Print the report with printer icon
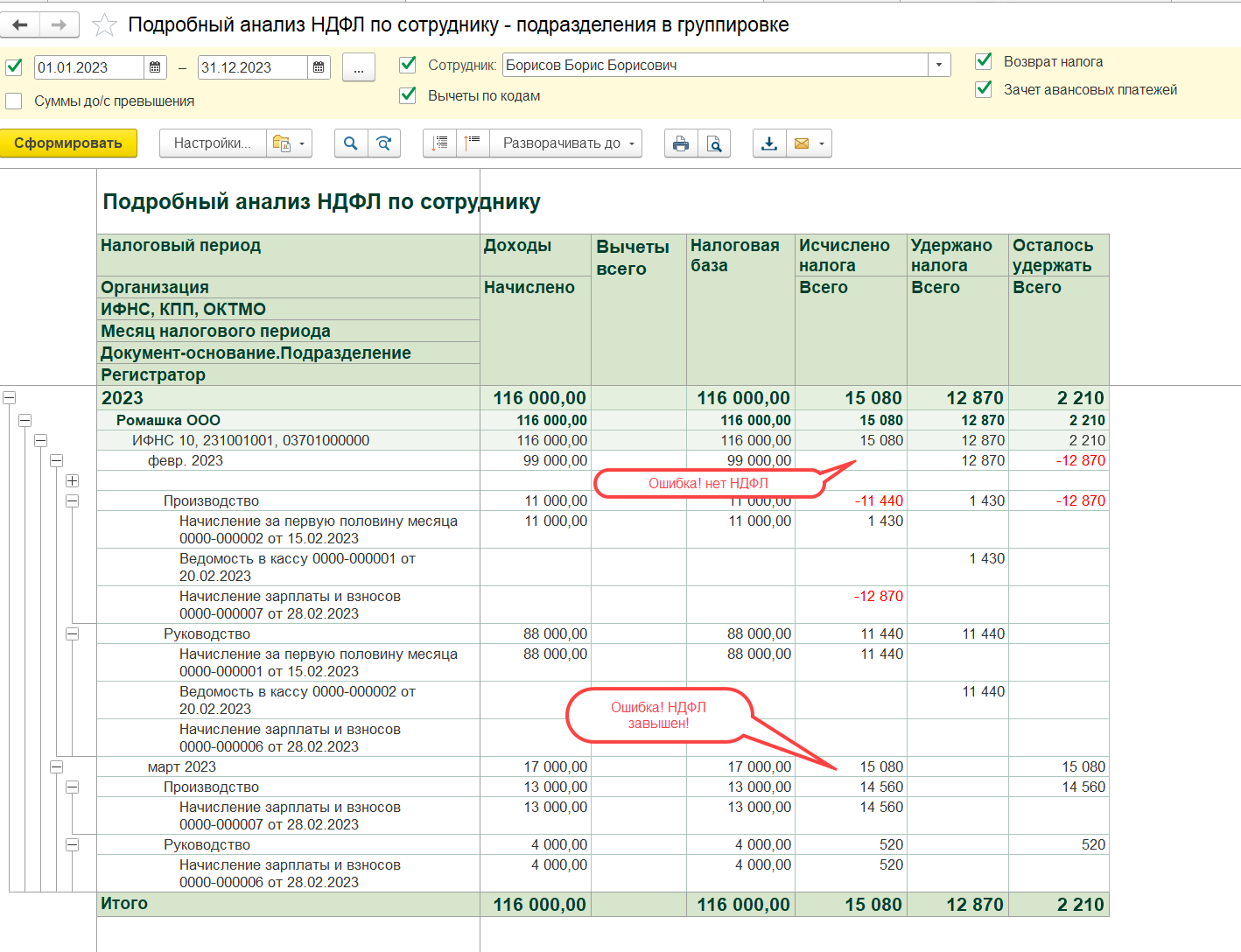 click(681, 143)
